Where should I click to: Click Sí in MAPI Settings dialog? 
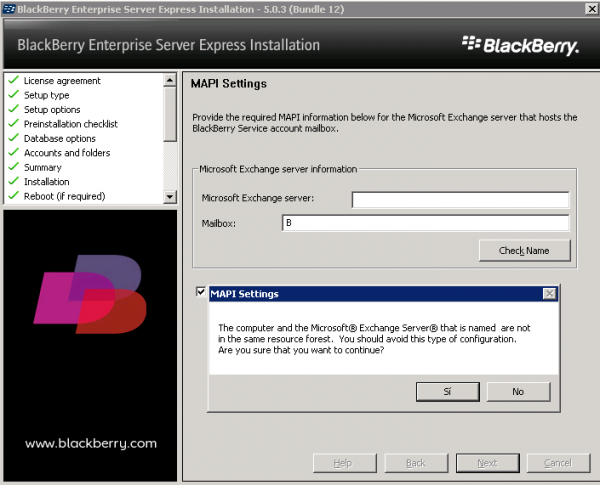coord(447,392)
